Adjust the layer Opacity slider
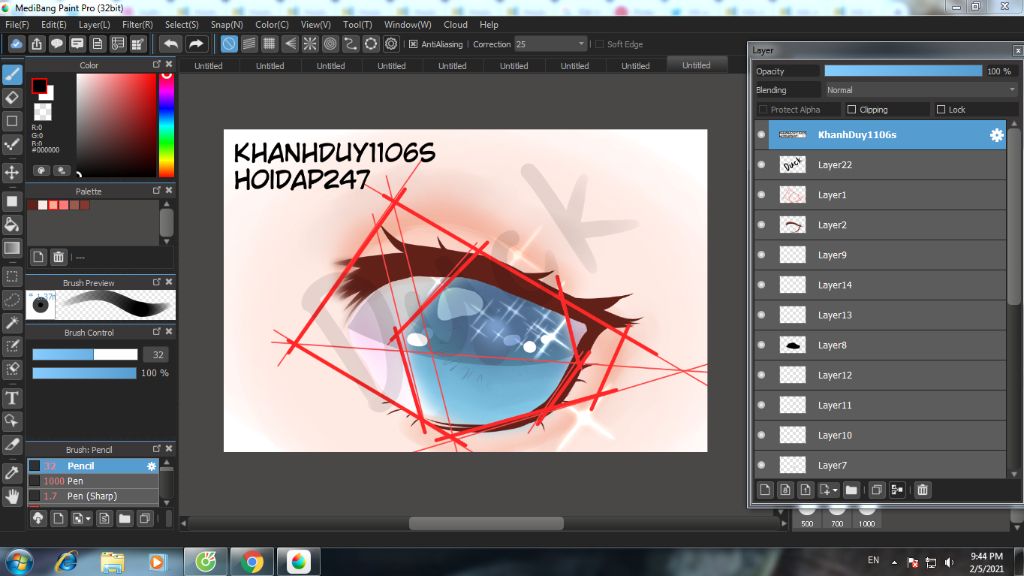This screenshot has width=1024, height=576. [903, 71]
